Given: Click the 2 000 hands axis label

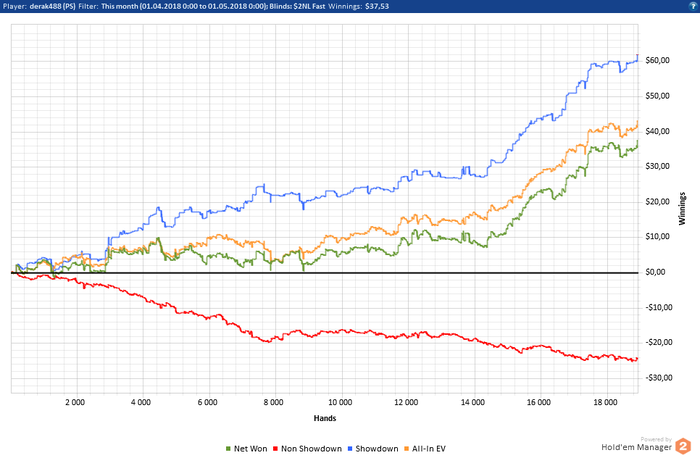Looking at the screenshot, I should pos(75,402).
